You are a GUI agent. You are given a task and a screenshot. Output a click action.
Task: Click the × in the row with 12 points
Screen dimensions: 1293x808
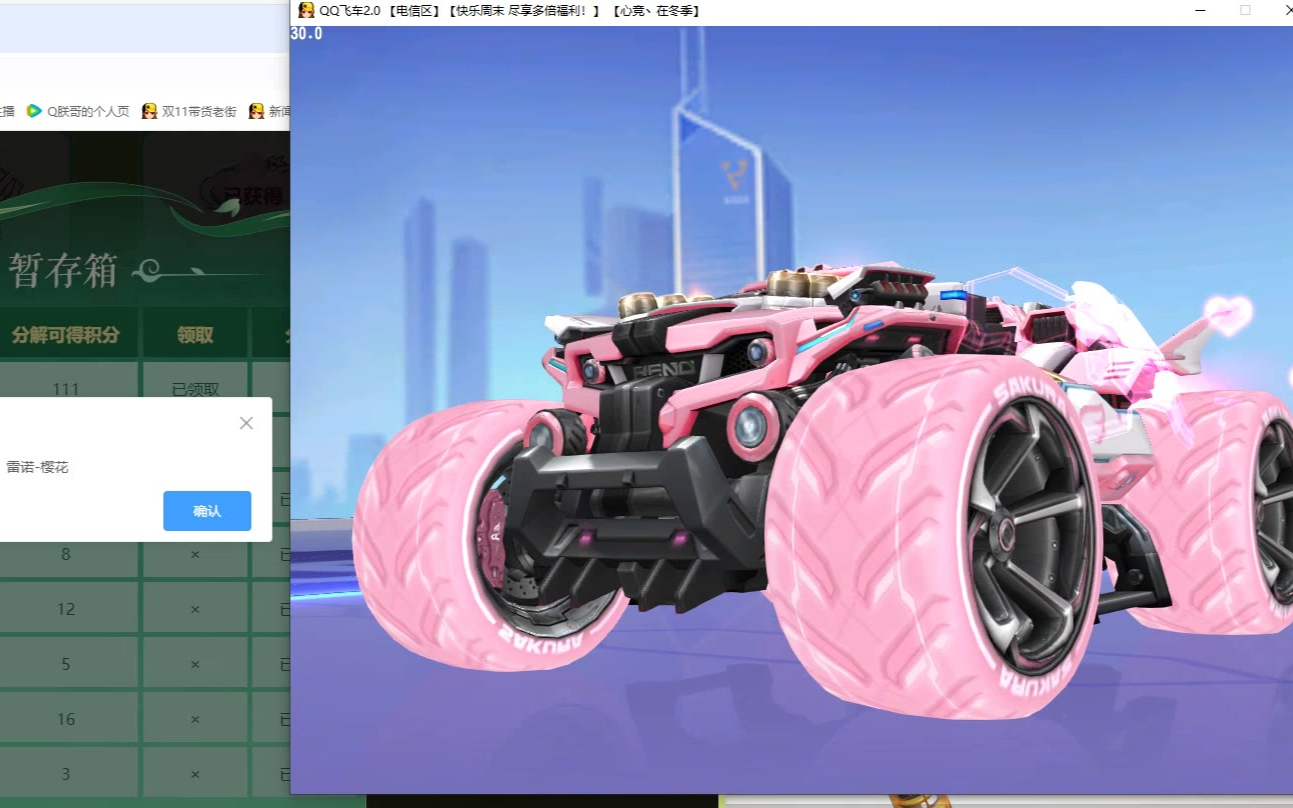(195, 609)
